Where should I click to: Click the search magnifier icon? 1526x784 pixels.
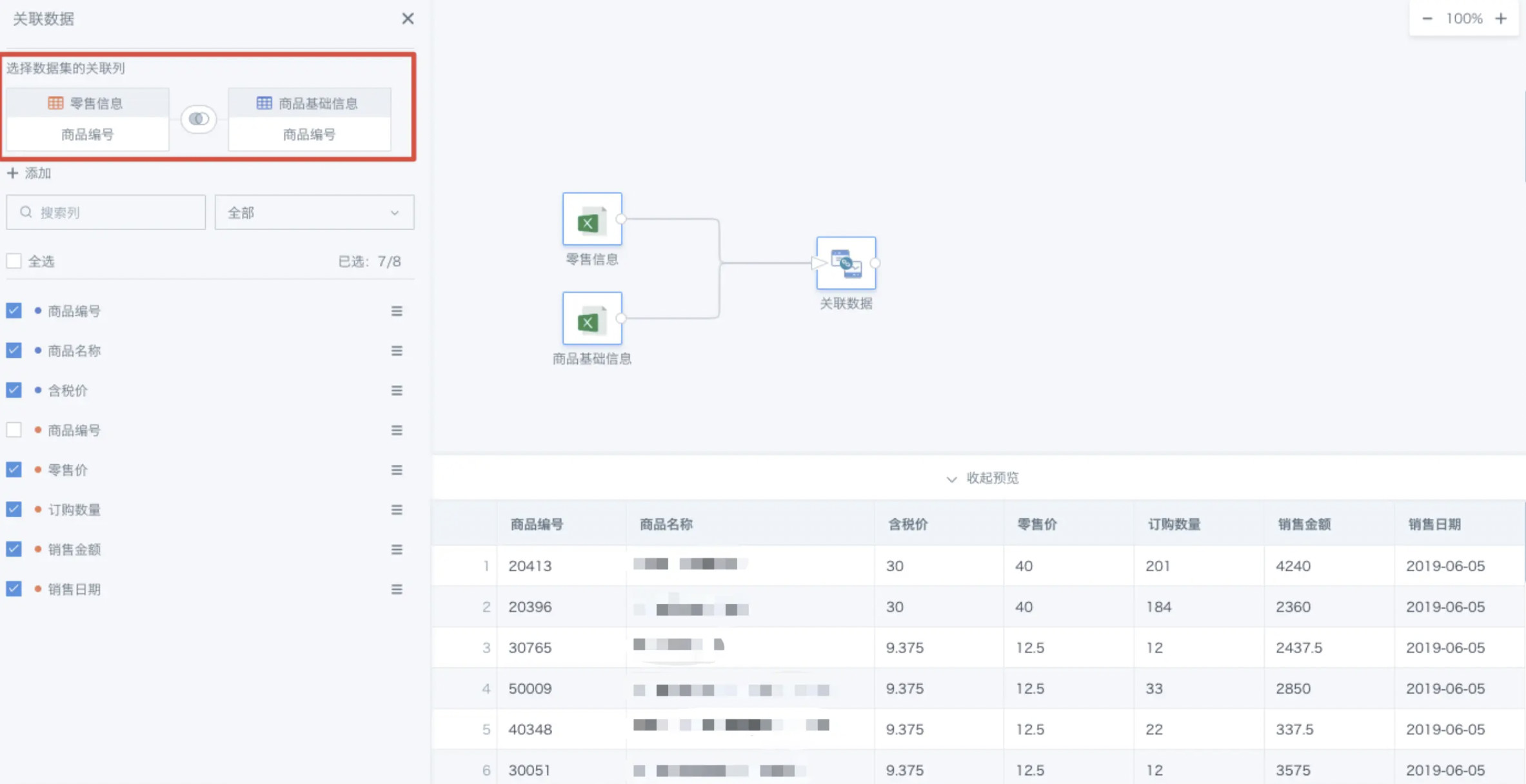[x=26, y=212]
